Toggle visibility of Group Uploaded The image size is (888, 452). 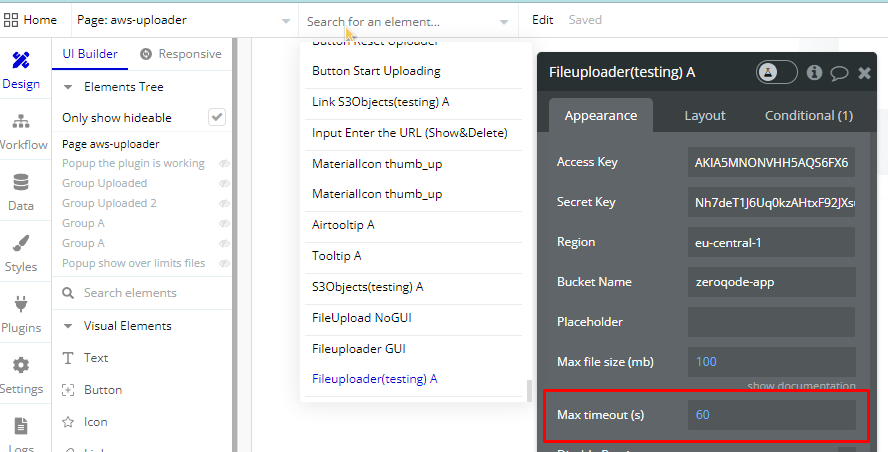tap(224, 184)
